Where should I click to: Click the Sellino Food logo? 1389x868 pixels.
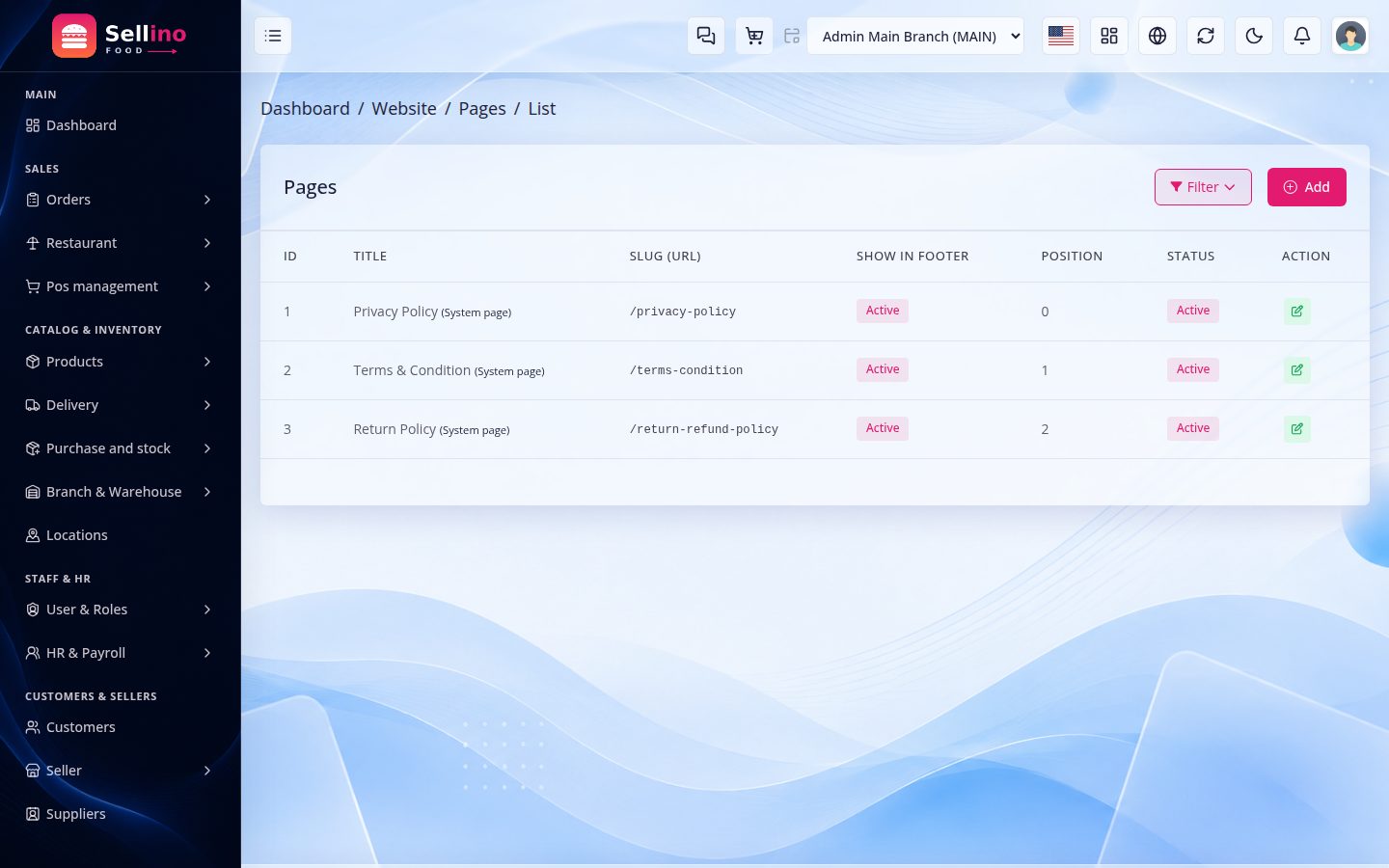click(120, 36)
